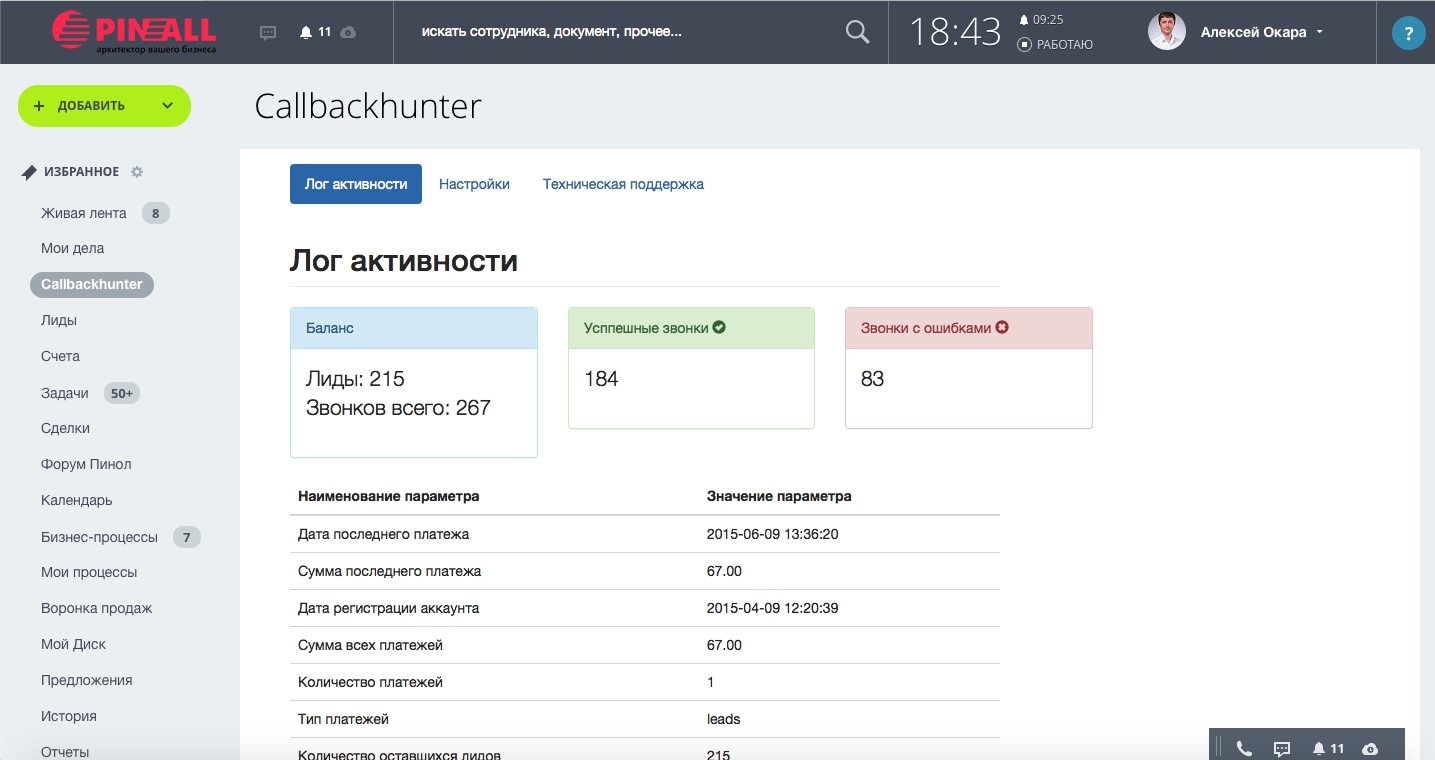Click the Callbackhunter page title

[368, 106]
